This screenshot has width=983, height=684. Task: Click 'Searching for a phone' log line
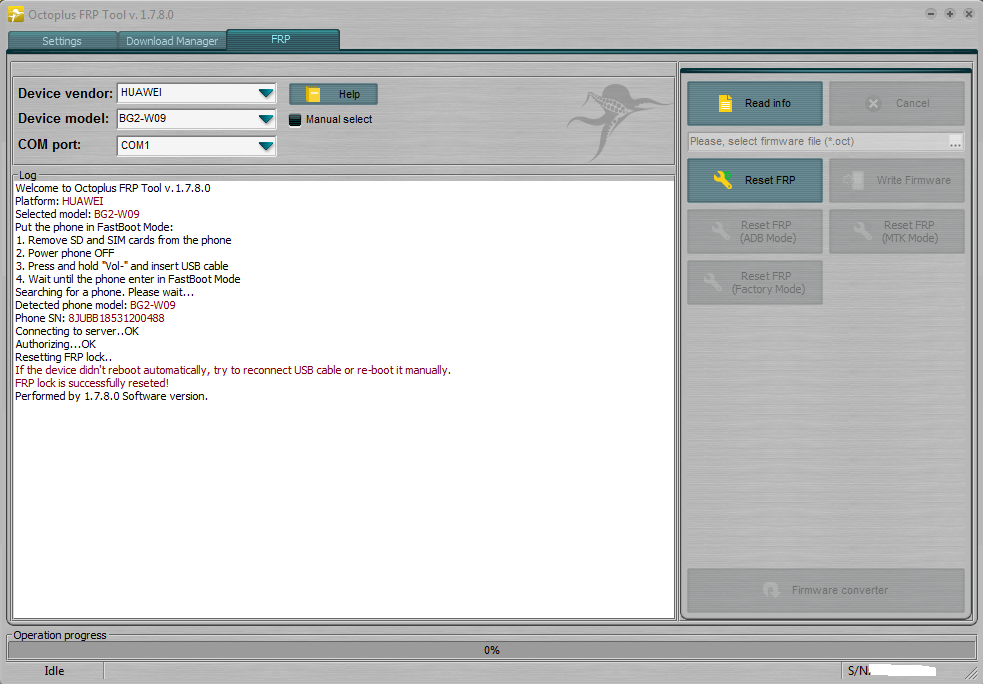(x=105, y=292)
